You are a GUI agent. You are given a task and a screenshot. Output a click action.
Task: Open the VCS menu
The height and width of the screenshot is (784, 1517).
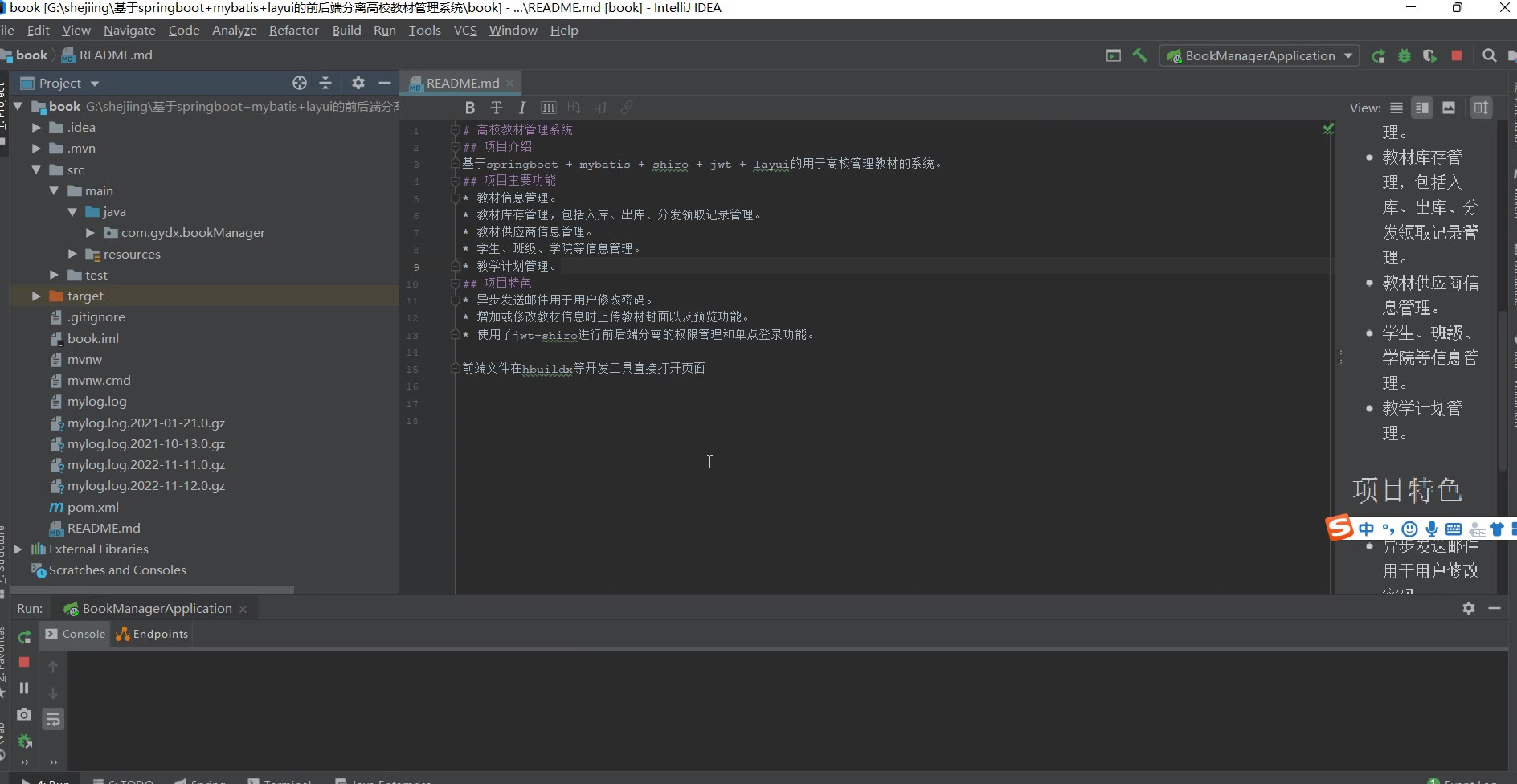tap(465, 30)
